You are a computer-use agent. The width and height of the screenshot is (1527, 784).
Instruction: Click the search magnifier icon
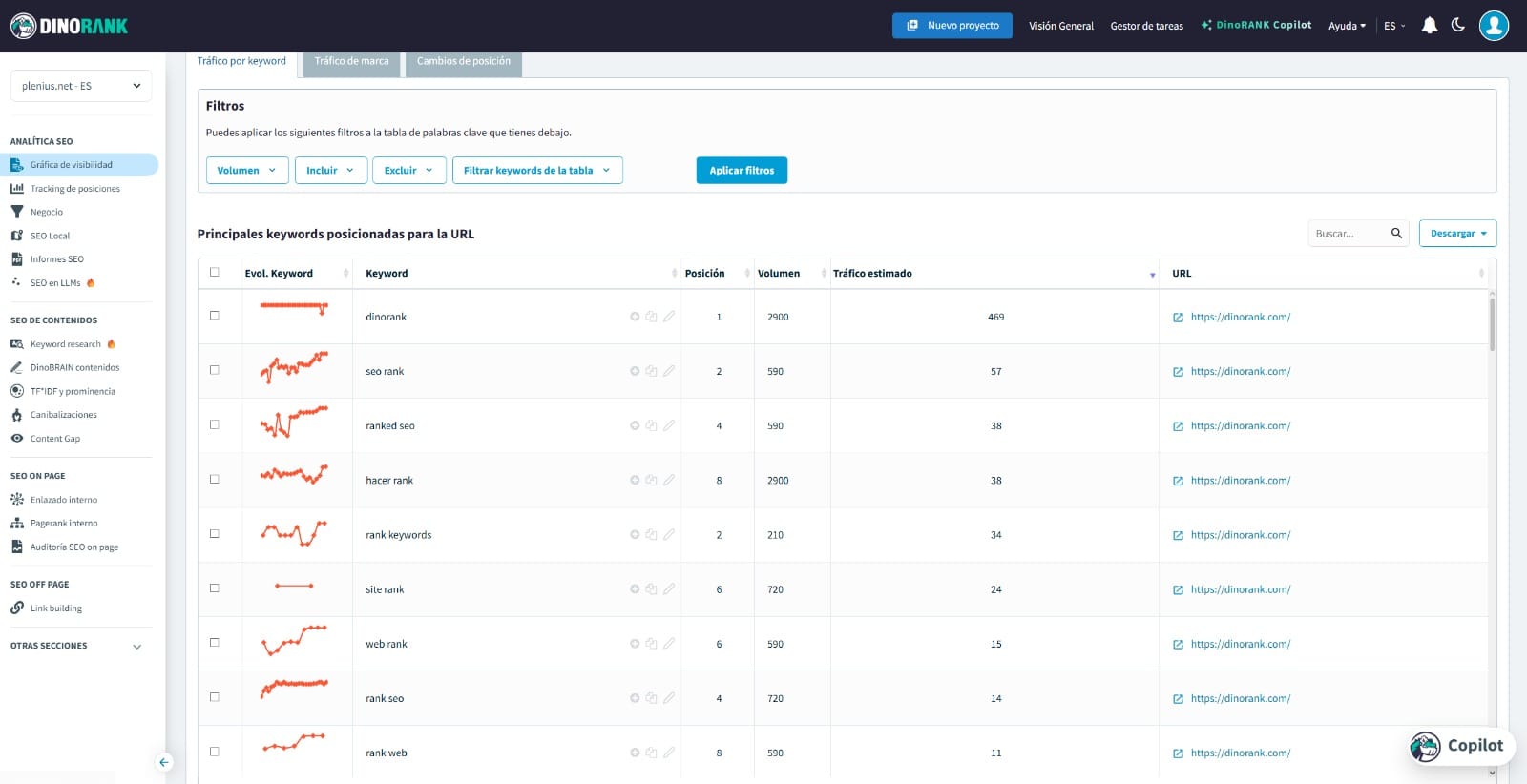point(1396,234)
